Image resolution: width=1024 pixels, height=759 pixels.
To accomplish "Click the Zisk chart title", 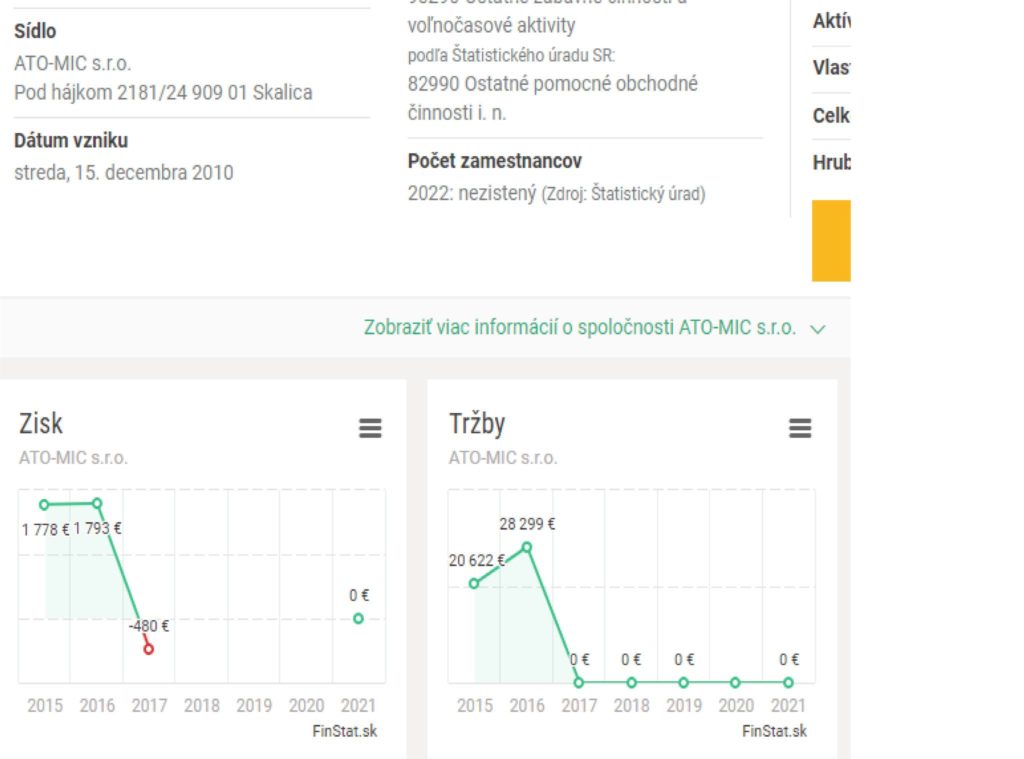I will [x=41, y=423].
